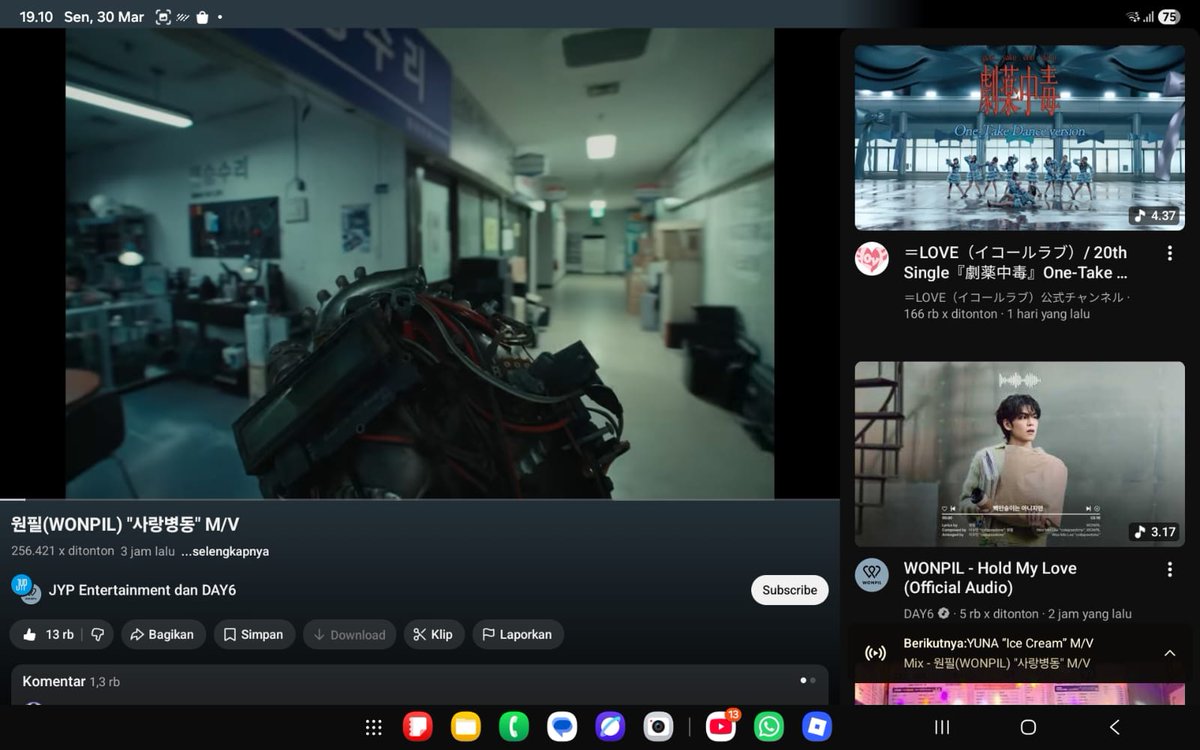Select 'Berikutnya:YUNA Ice Cream M/V' text
The height and width of the screenshot is (750, 1200).
pos(998,643)
